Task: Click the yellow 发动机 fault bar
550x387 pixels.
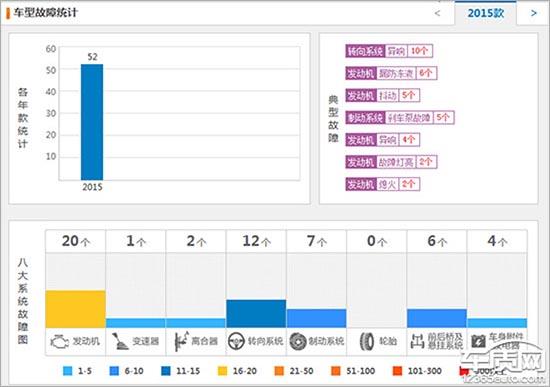Action: [x=75, y=309]
